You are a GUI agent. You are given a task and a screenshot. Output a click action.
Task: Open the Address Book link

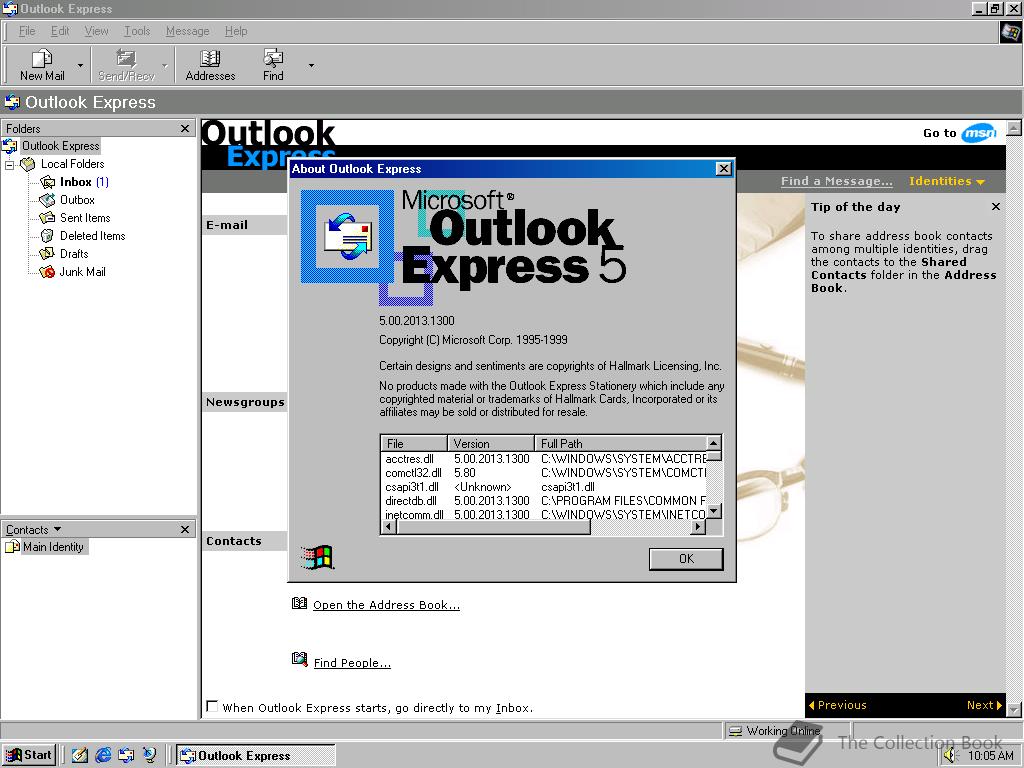[387, 605]
